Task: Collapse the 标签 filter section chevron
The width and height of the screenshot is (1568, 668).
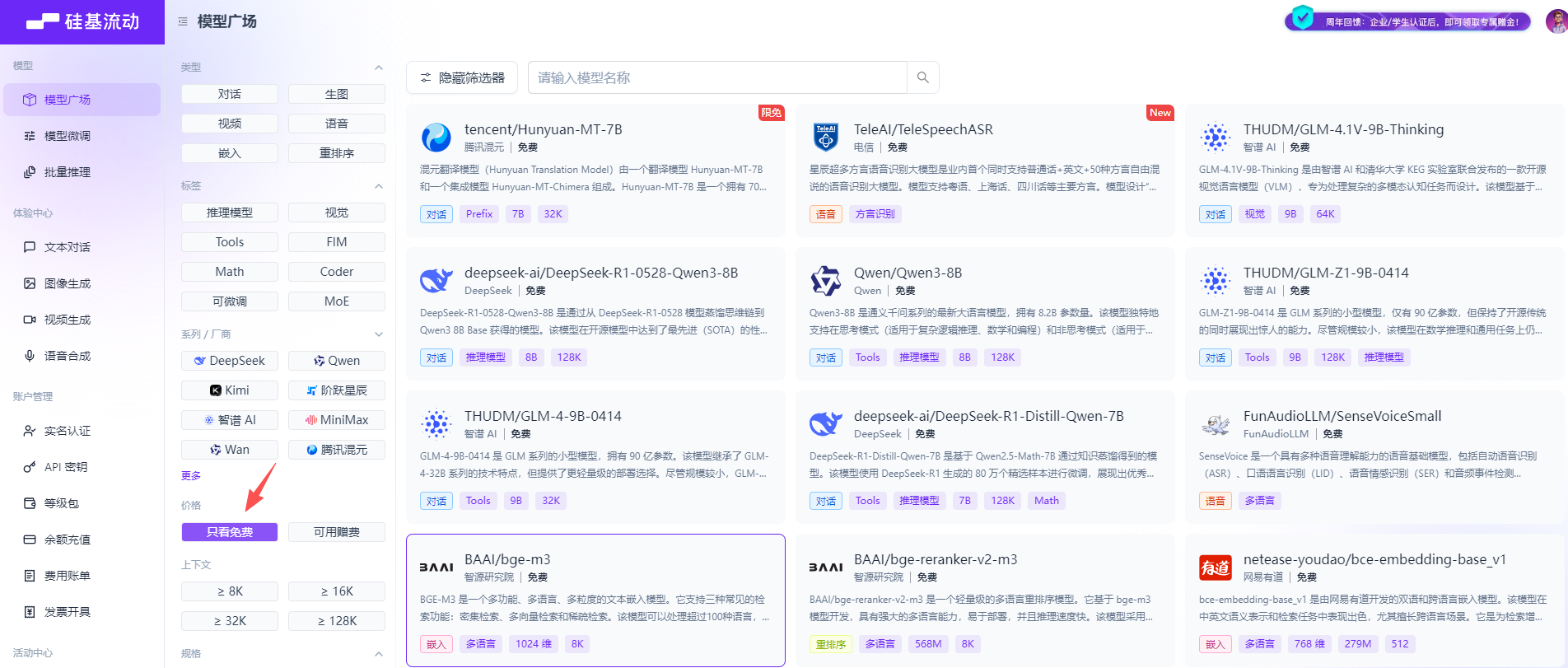Action: (x=379, y=186)
